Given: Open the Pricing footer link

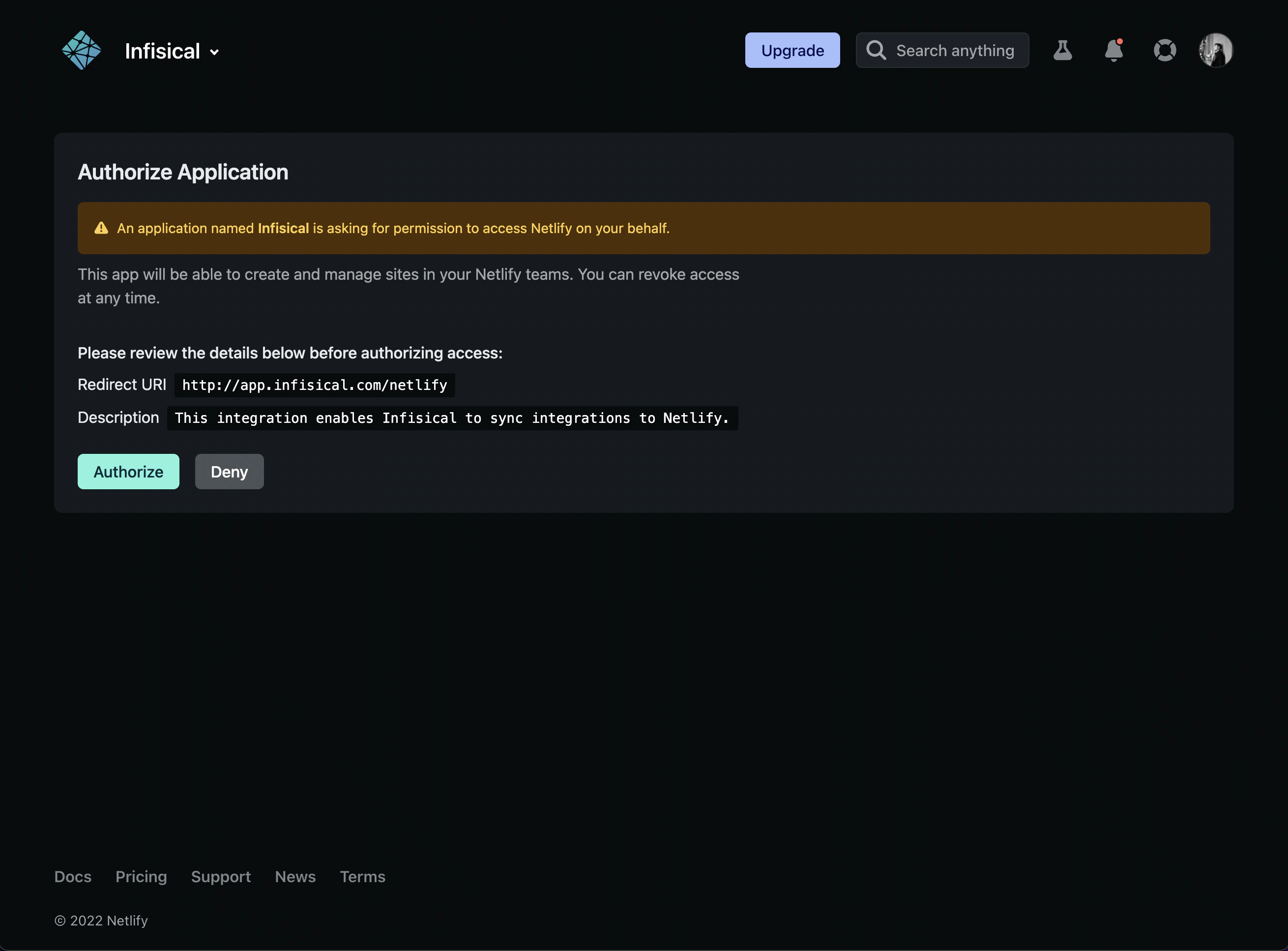Looking at the screenshot, I should tap(141, 876).
